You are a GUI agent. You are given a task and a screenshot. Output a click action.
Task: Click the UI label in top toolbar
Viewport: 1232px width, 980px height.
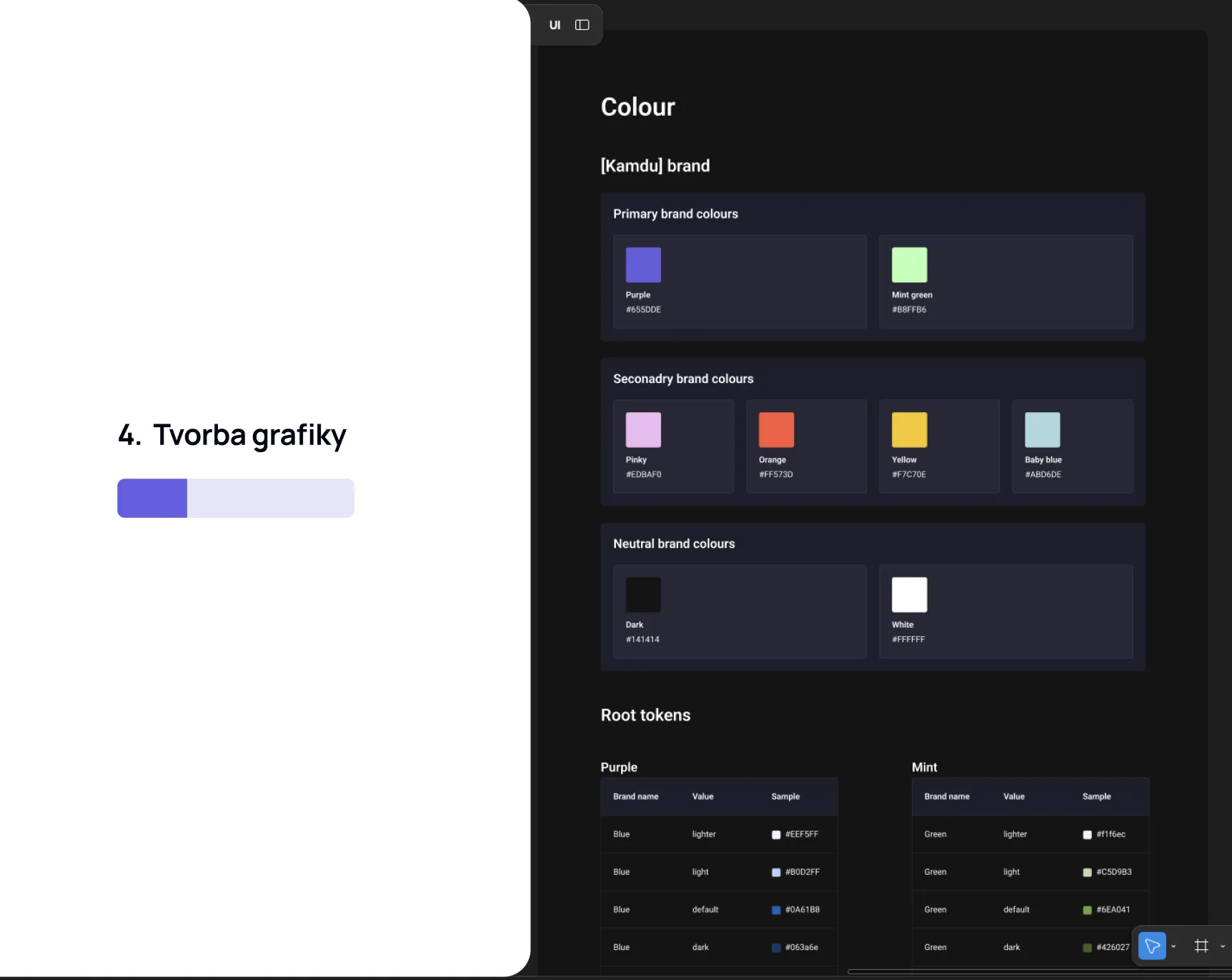[555, 25]
